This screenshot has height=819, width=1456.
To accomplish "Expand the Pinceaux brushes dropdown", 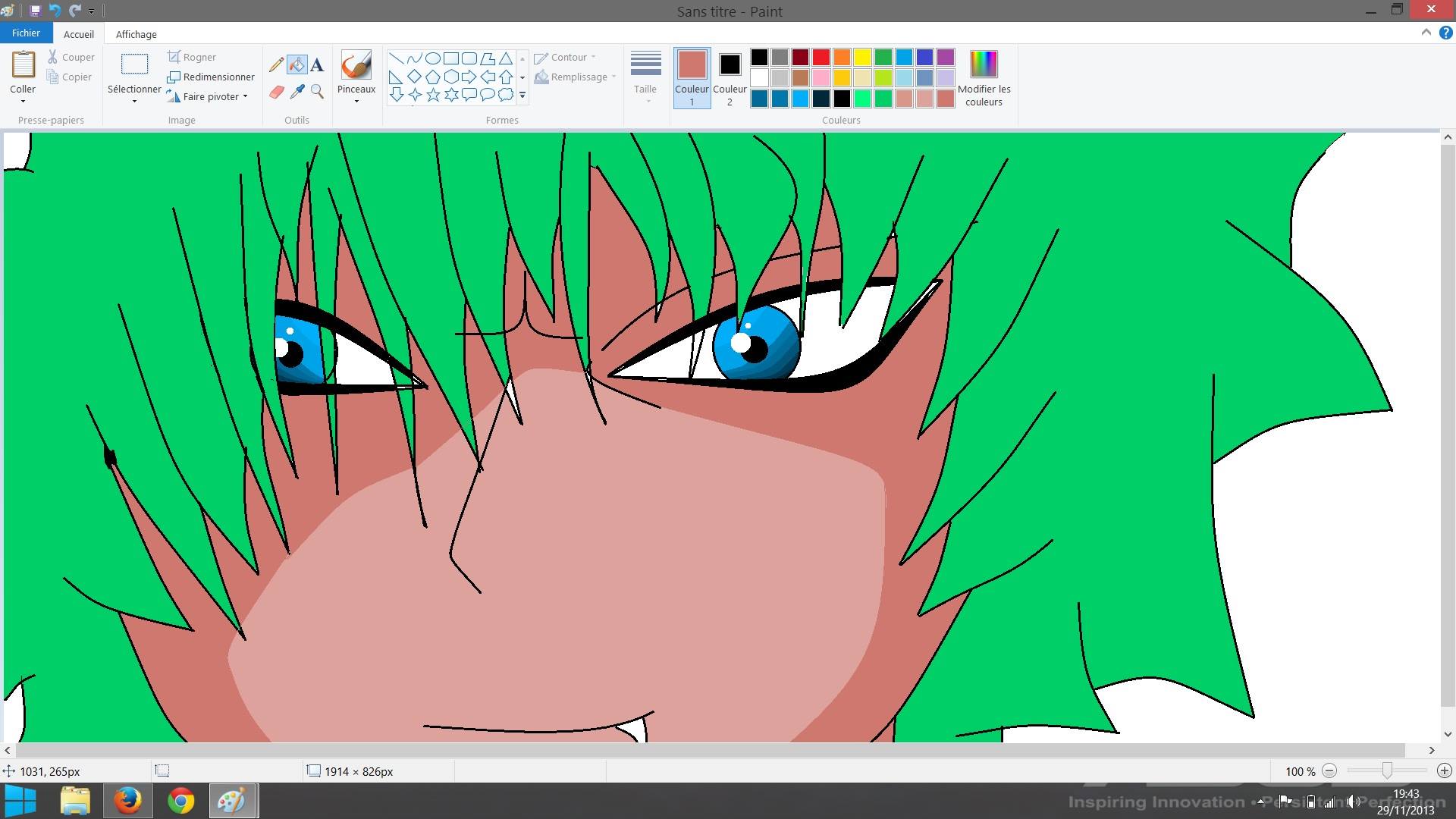I will point(356,101).
